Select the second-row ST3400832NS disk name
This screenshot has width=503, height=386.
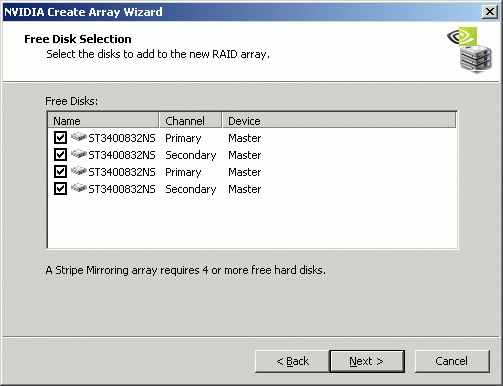tap(122, 155)
